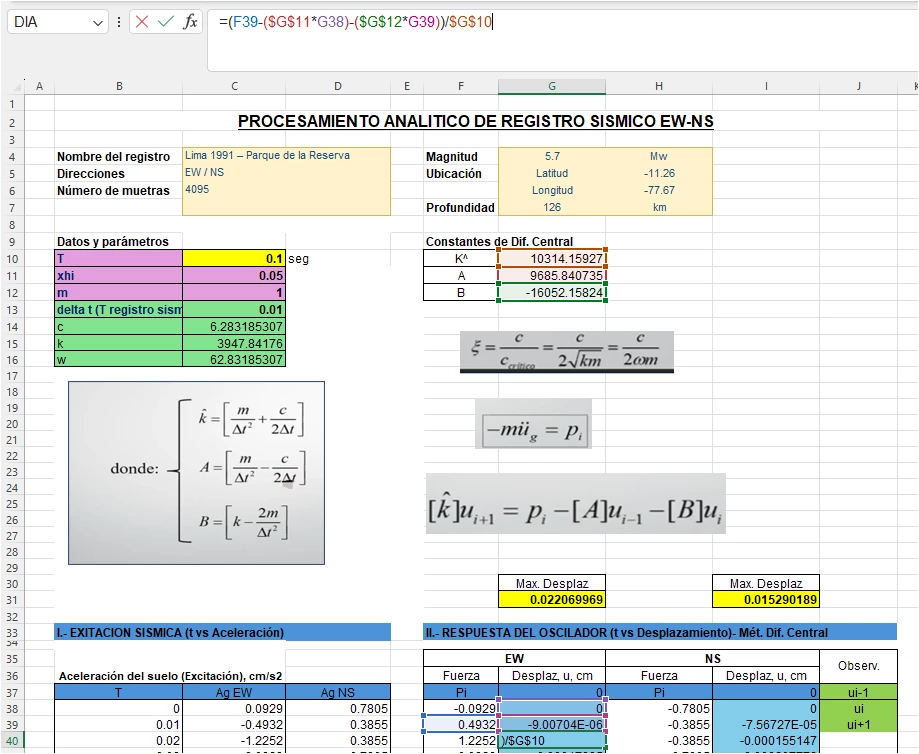
Task: Click the Ag EW column header
Action: [x=234, y=692]
